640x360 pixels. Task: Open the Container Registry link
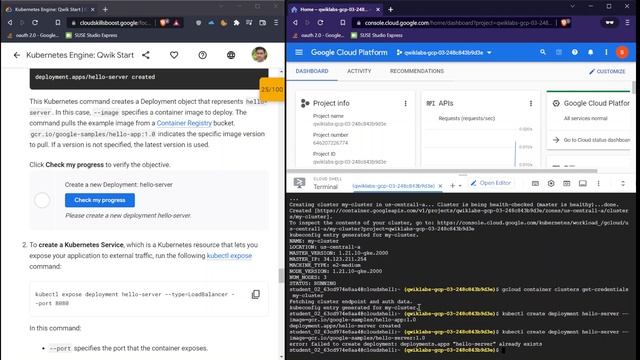[x=184, y=123]
